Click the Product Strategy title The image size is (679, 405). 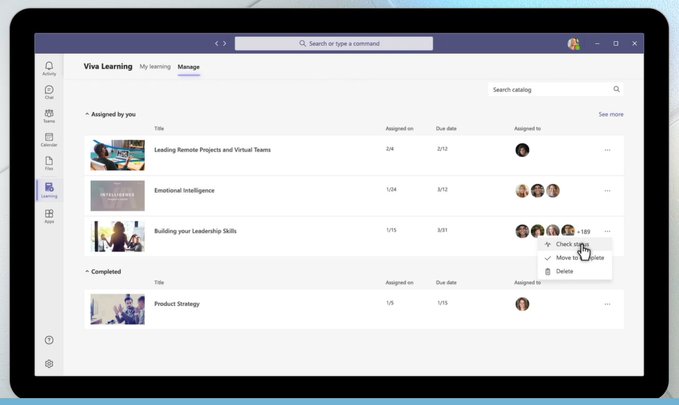pyautogui.click(x=177, y=304)
